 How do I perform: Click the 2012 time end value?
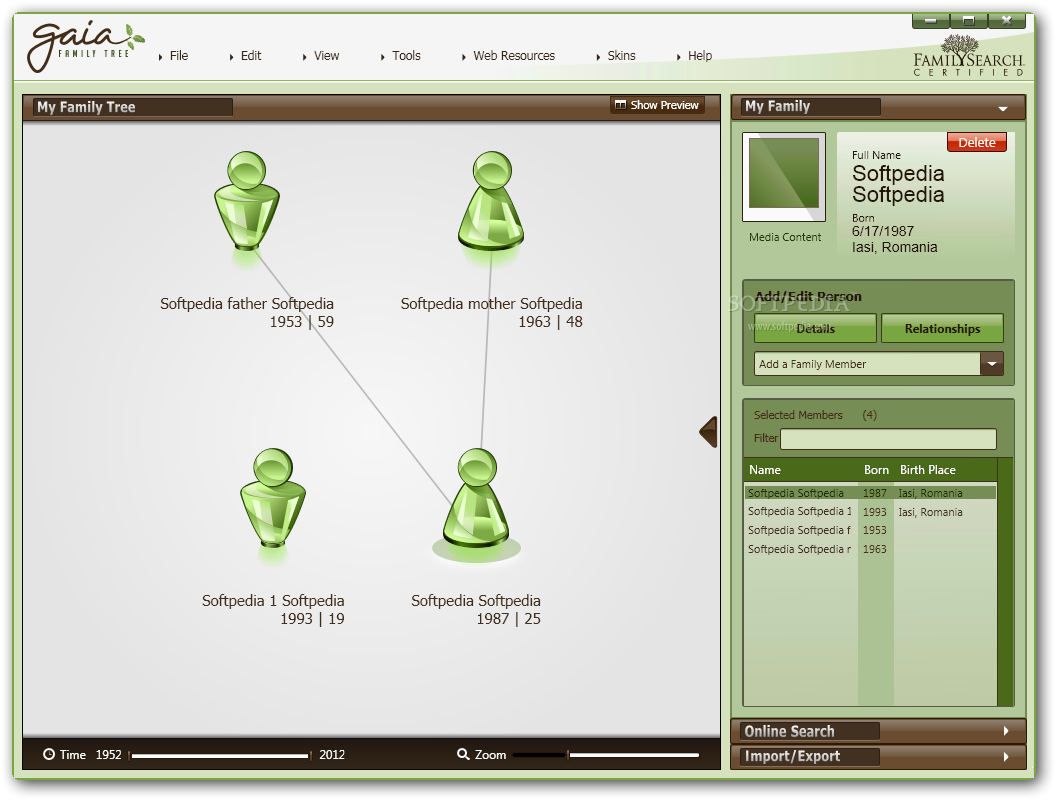tap(332, 755)
